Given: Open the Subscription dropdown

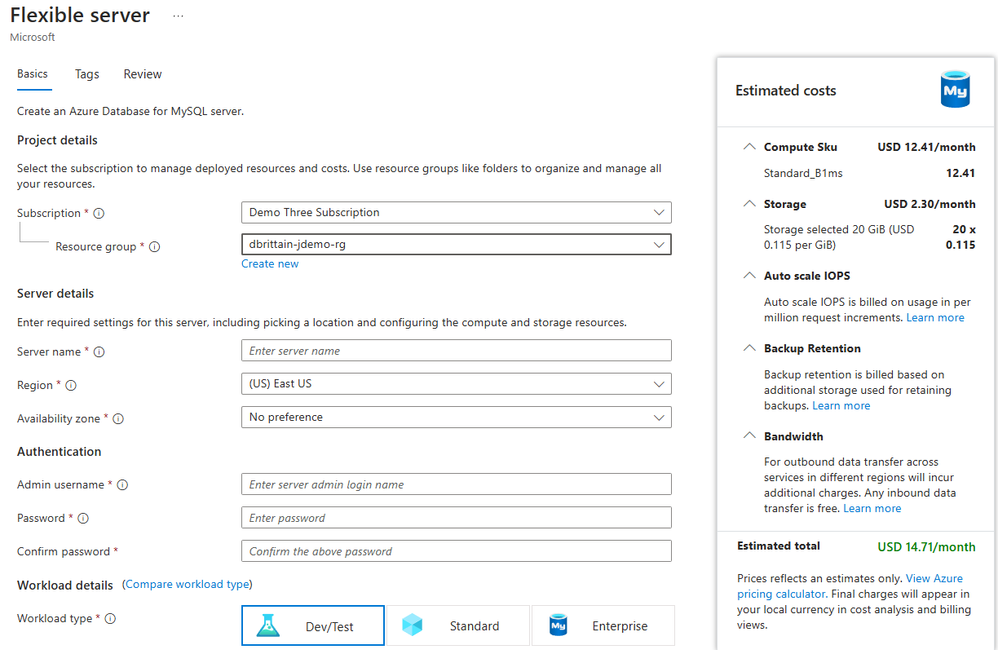Looking at the screenshot, I should 456,213.
